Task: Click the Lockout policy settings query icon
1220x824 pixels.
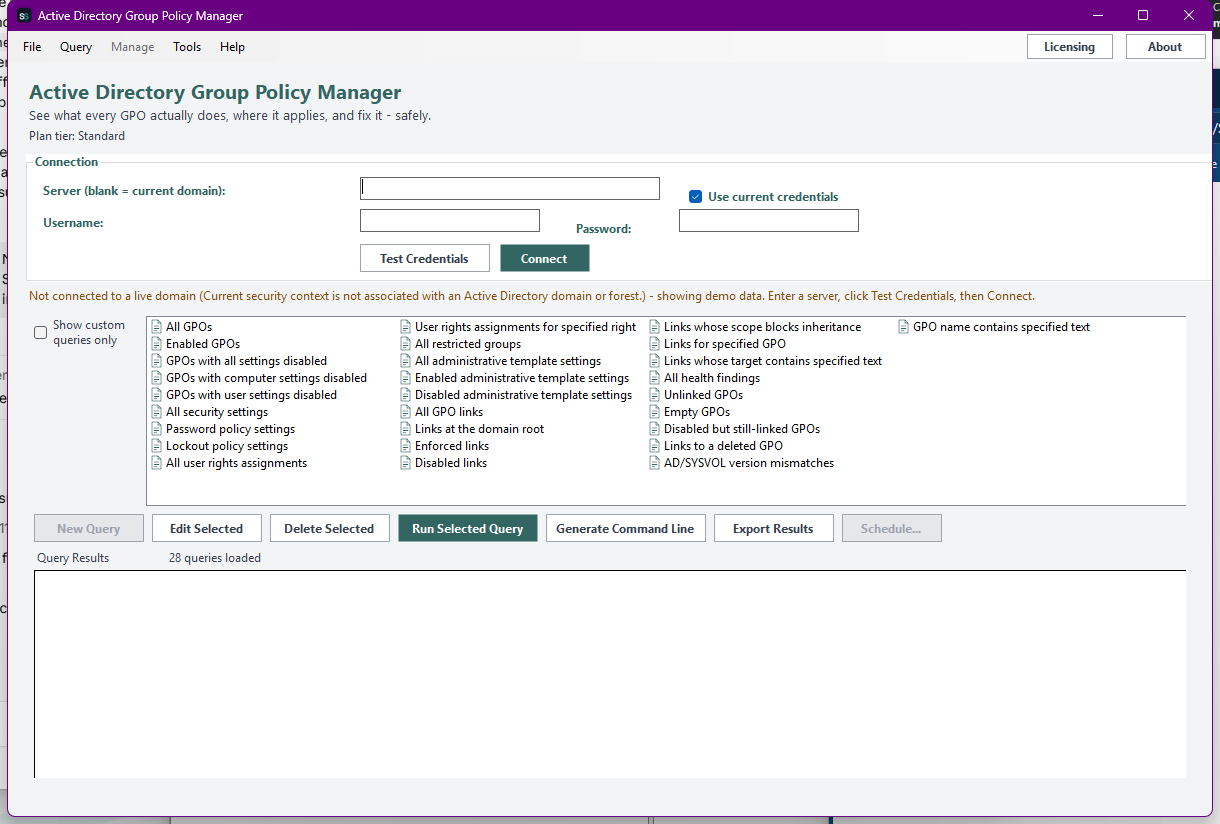Action: (156, 446)
